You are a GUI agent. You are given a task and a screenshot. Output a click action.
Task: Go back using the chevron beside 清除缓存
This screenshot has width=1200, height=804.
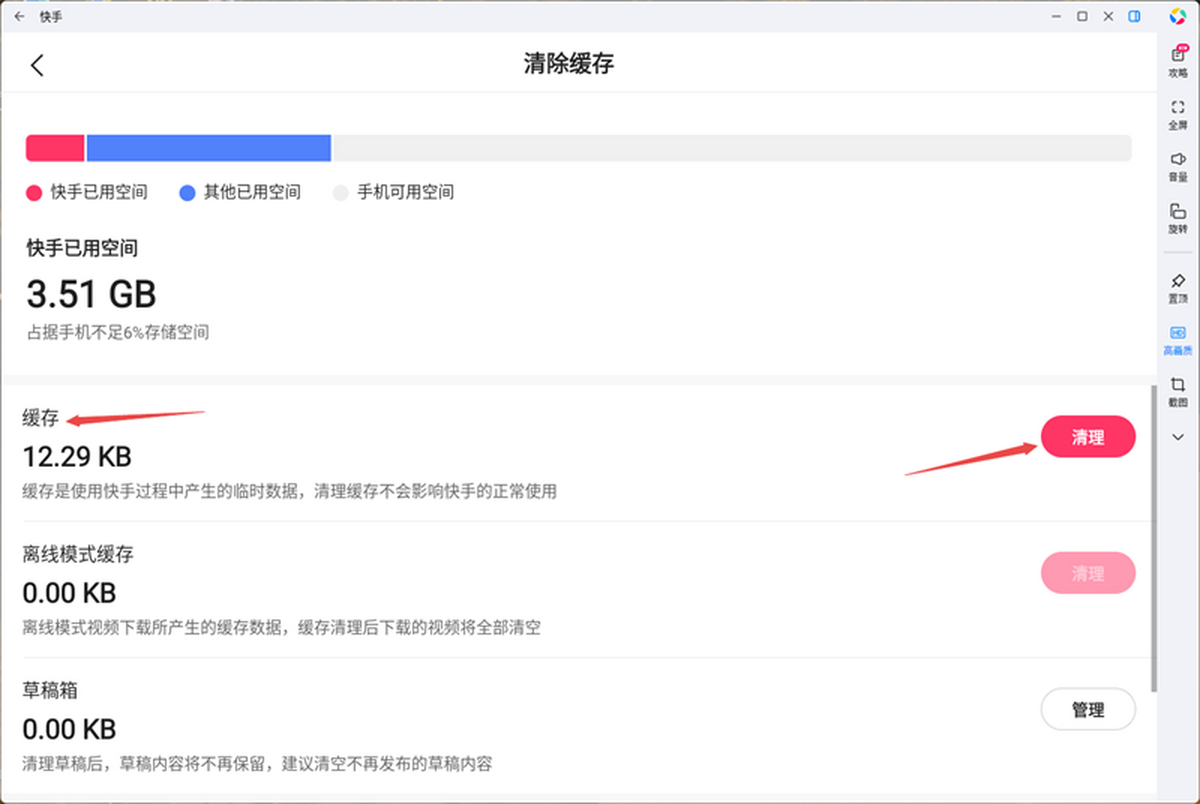(x=37, y=65)
